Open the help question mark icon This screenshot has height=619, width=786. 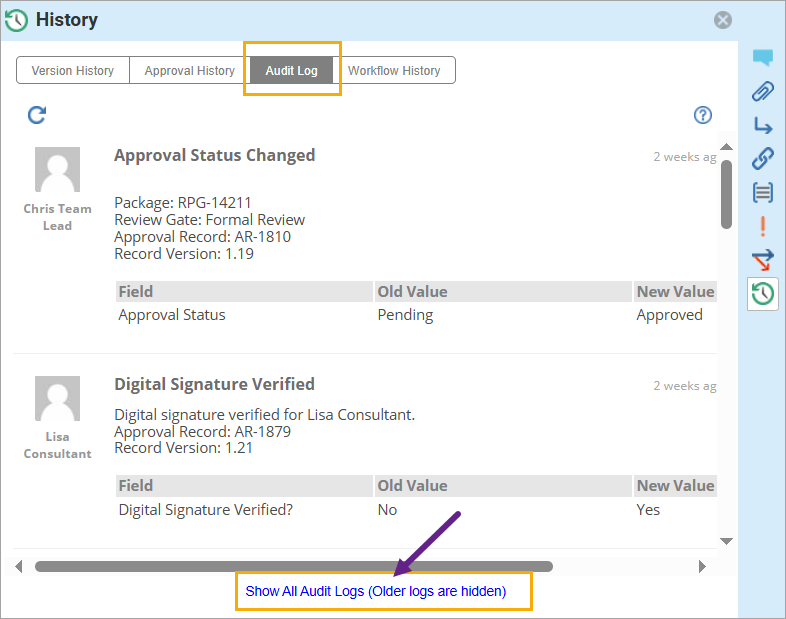pyautogui.click(x=702, y=115)
